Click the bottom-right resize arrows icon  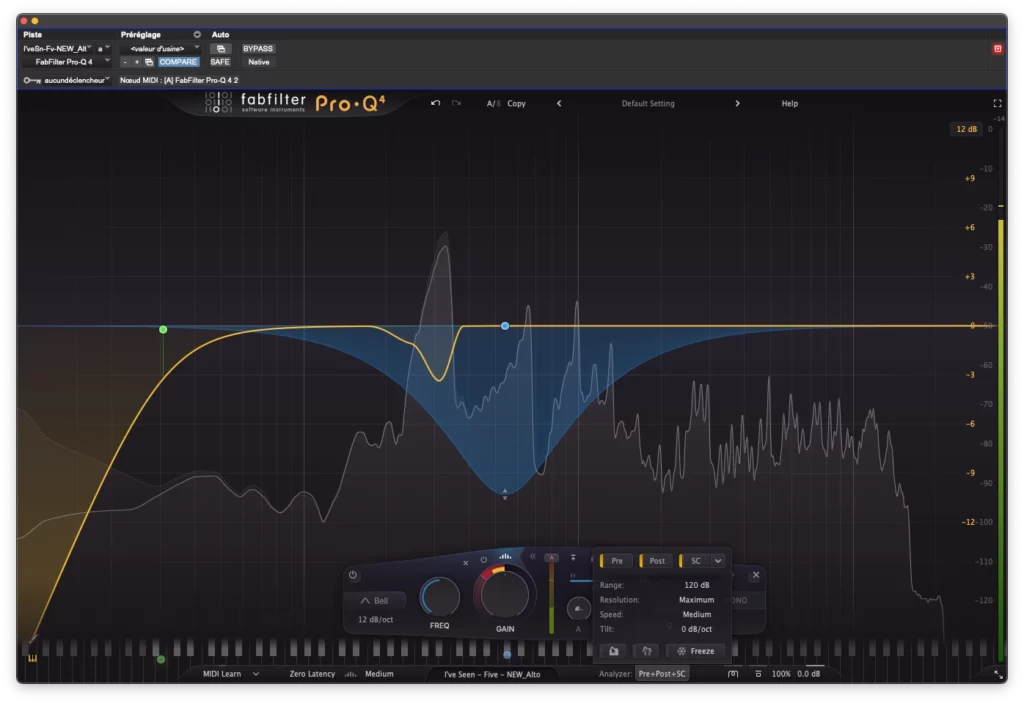tap(998, 674)
